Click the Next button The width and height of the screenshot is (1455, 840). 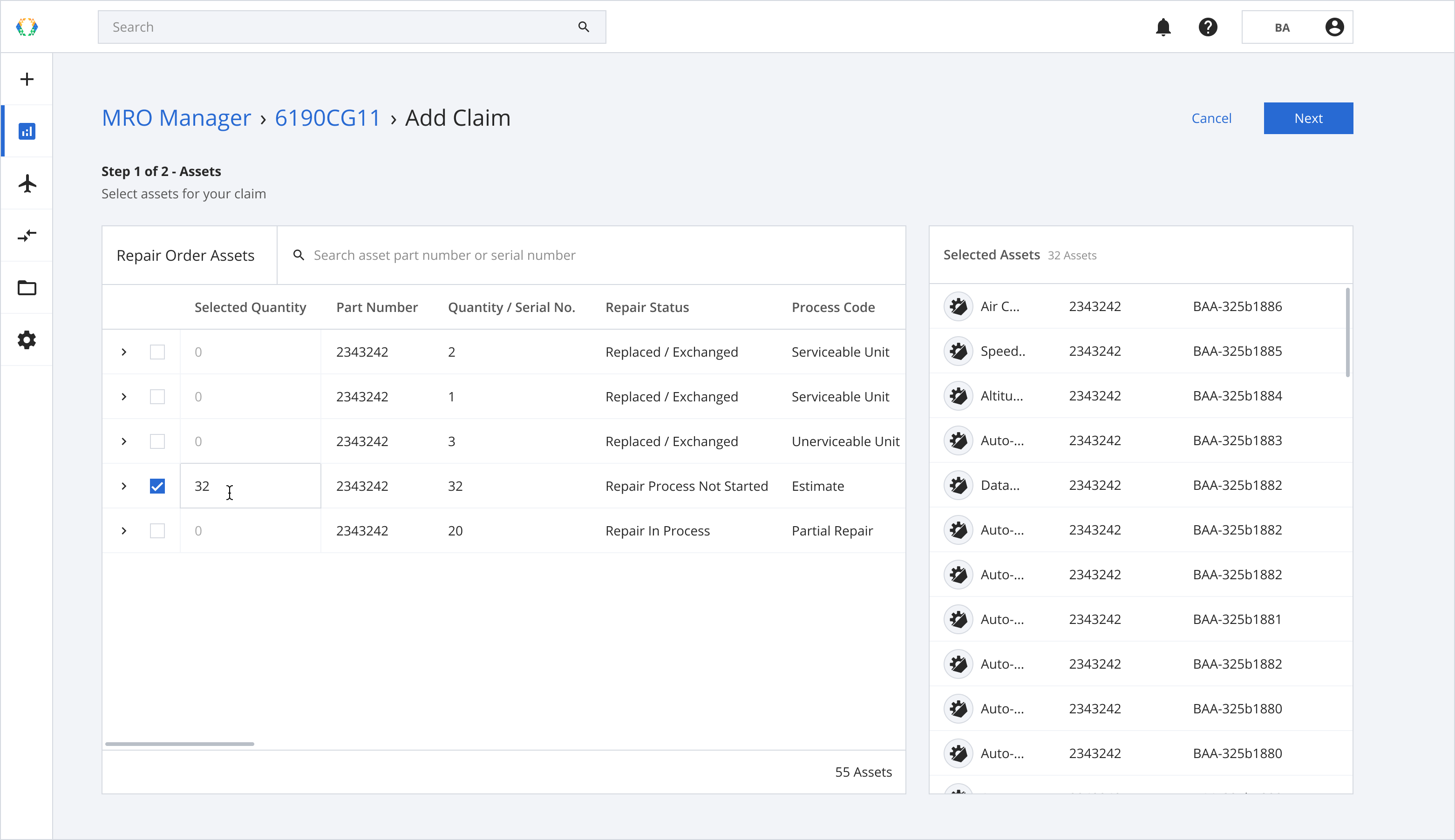1307,118
